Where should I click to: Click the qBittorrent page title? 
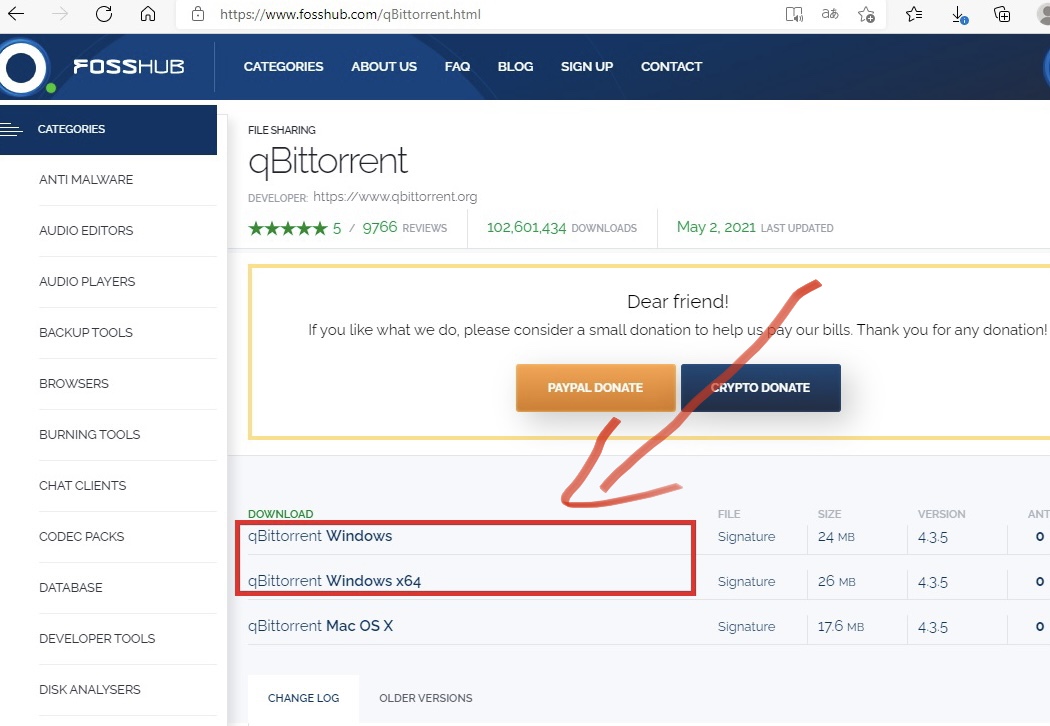[x=327, y=161]
